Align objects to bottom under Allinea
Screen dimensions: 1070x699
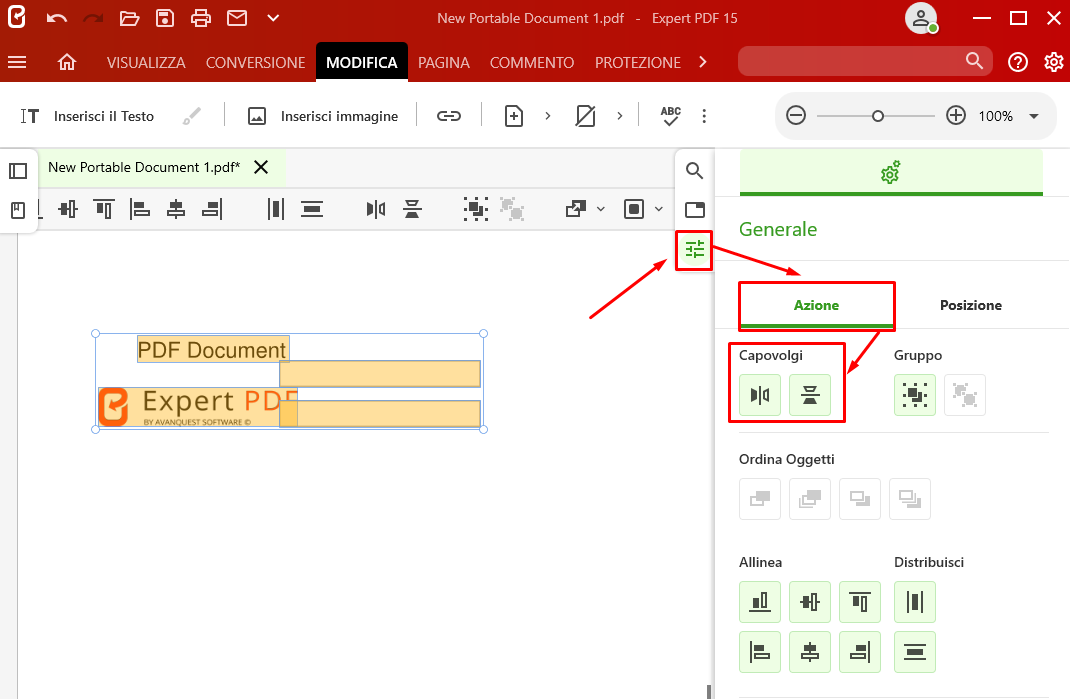(760, 602)
